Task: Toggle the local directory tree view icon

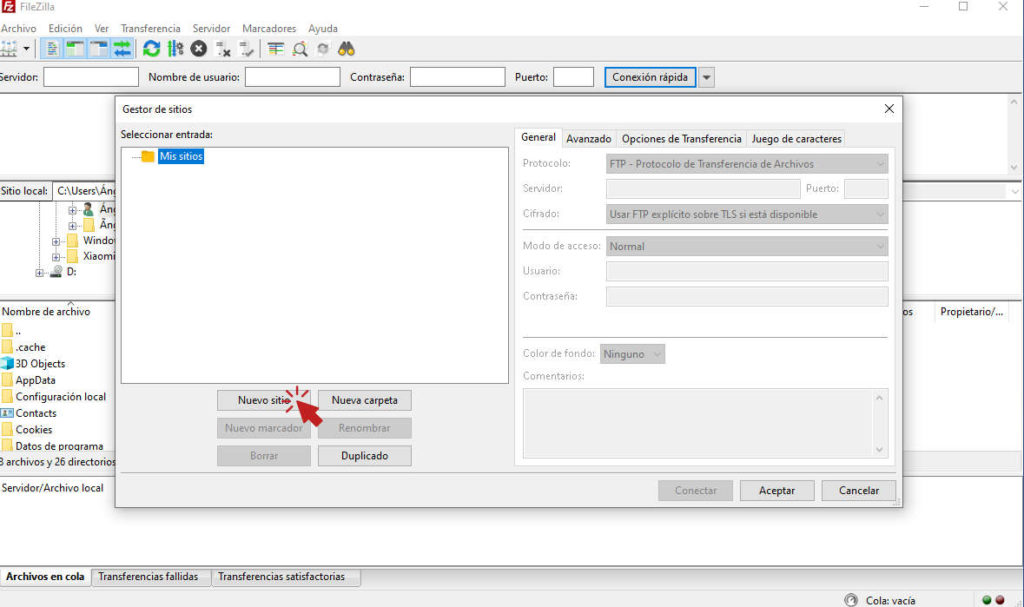Action: click(76, 48)
